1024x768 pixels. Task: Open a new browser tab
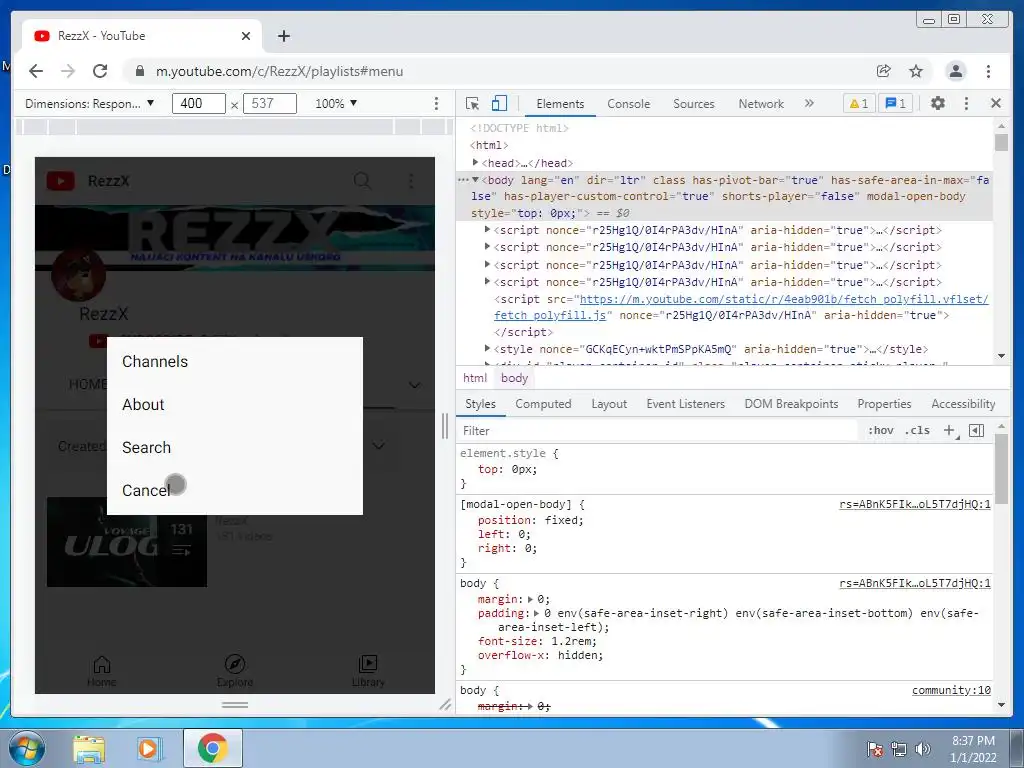283,36
